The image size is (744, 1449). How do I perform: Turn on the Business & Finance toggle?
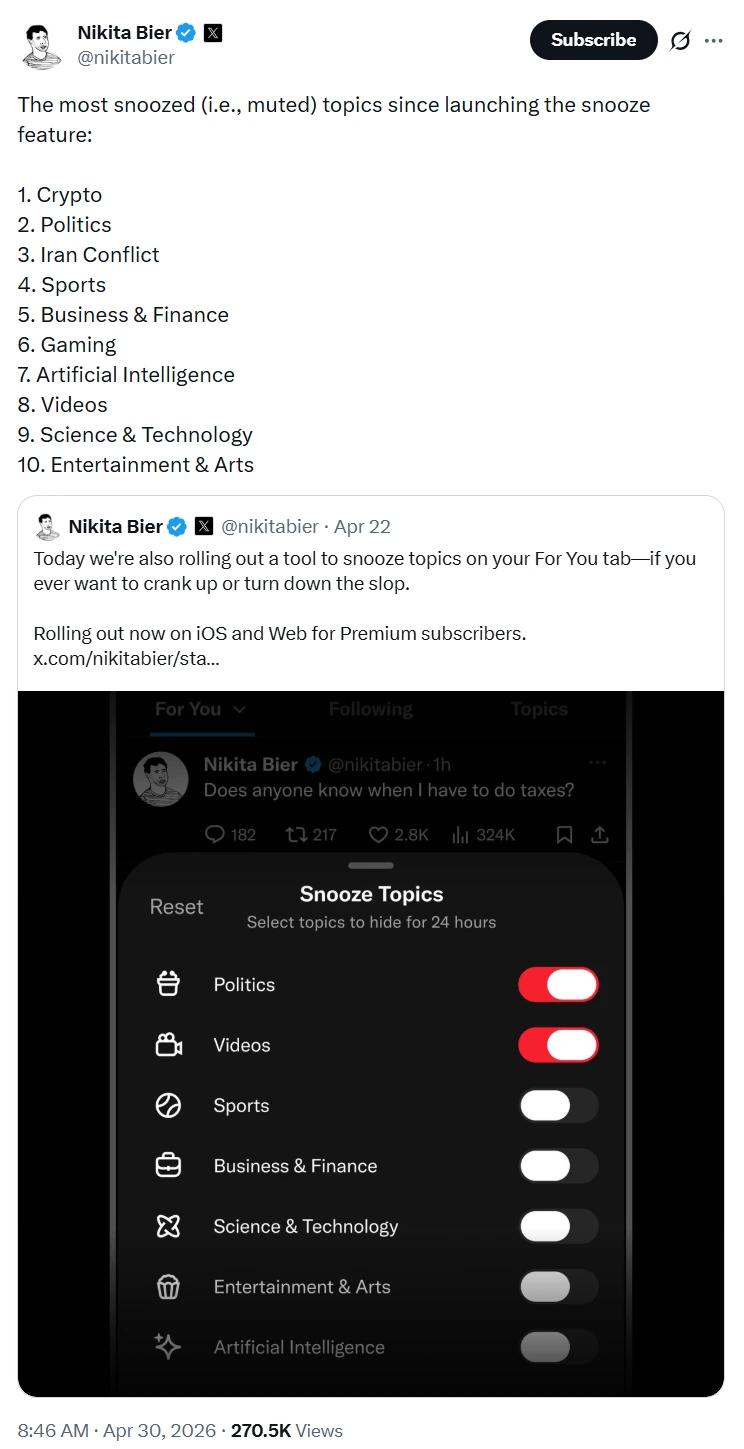point(558,1166)
